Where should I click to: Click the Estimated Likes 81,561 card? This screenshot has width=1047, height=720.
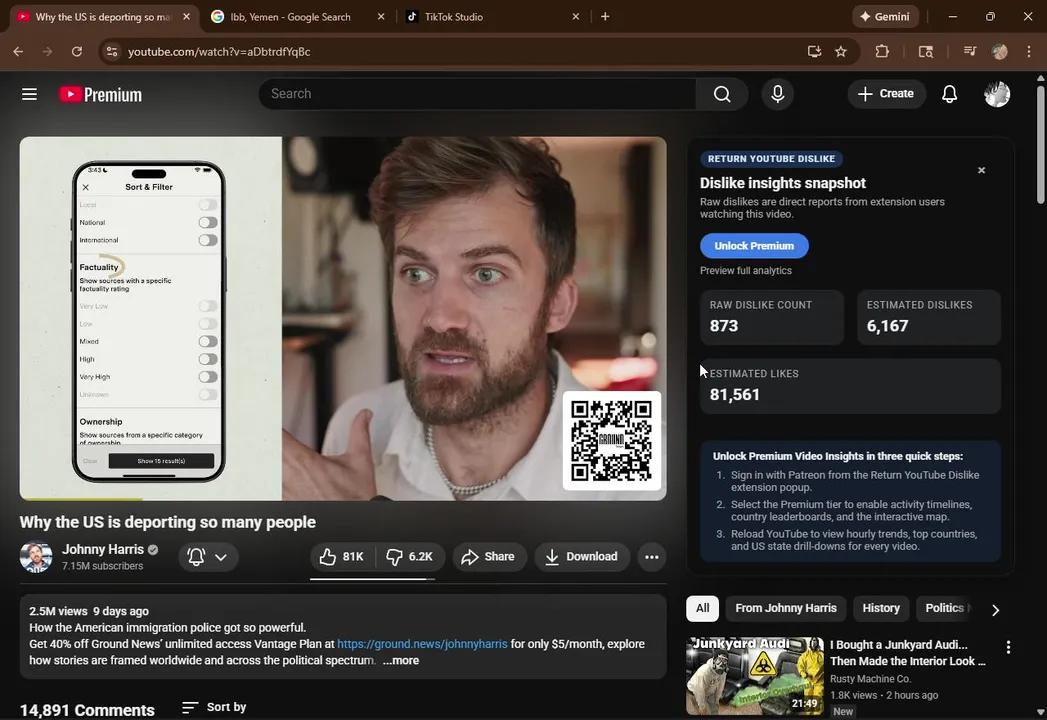click(x=850, y=386)
